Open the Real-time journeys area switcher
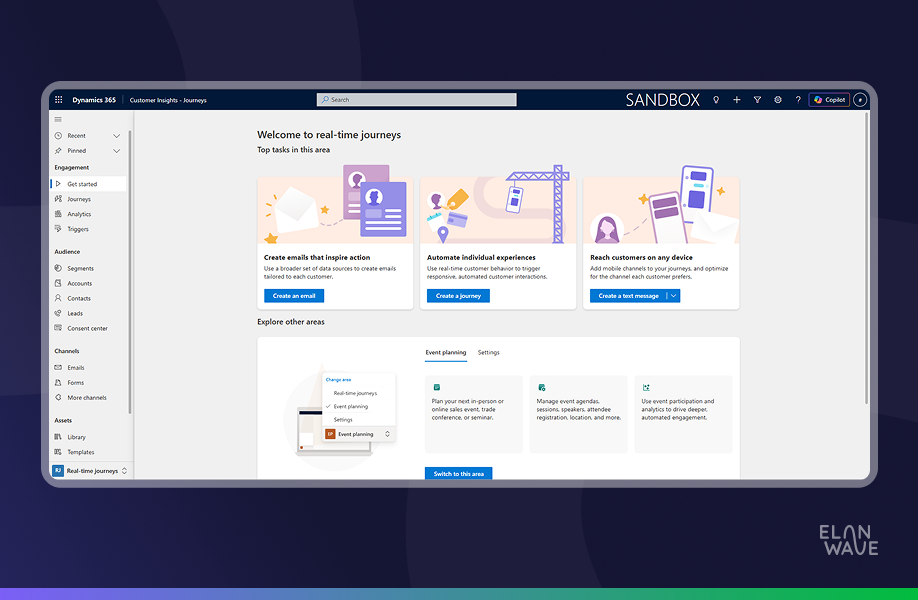The image size is (918, 600). (90, 471)
